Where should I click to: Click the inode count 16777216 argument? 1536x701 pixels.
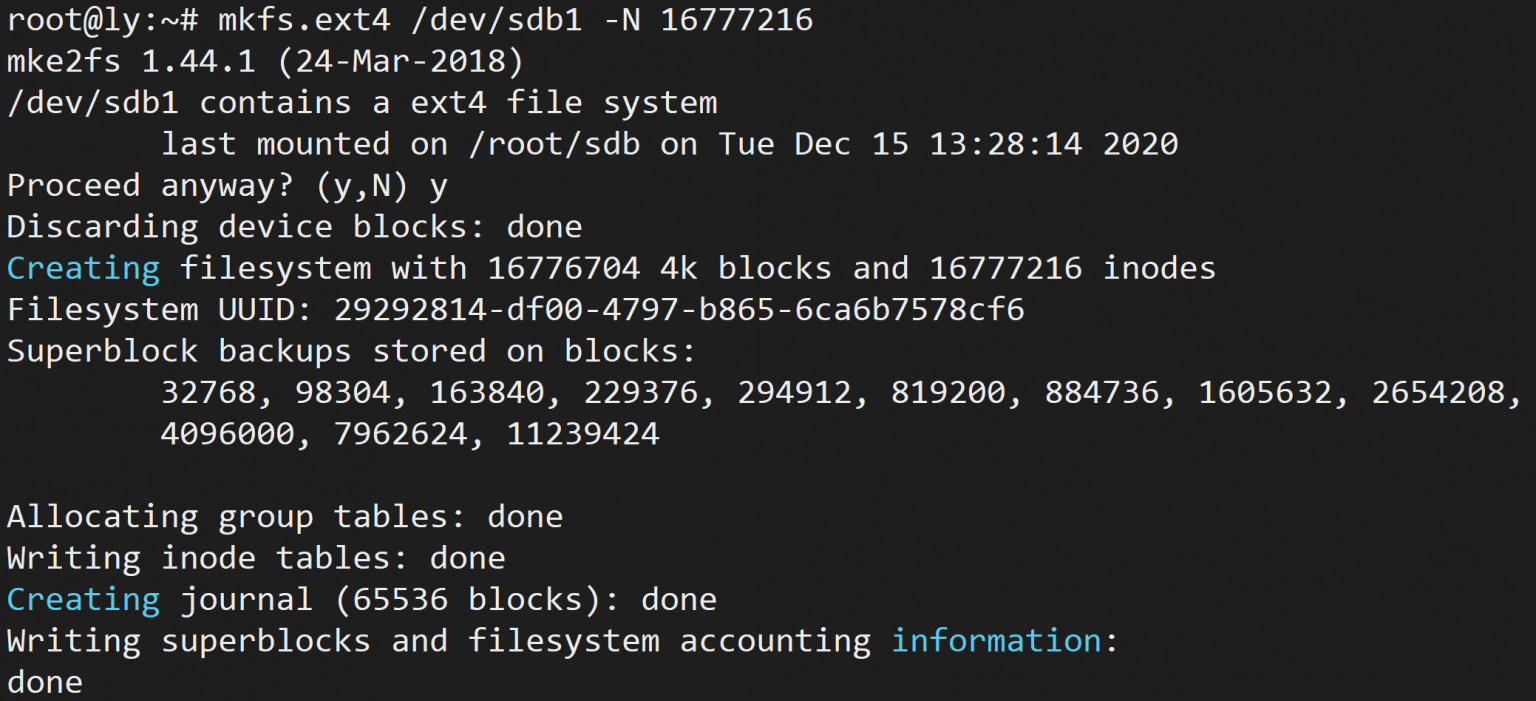(x=737, y=19)
